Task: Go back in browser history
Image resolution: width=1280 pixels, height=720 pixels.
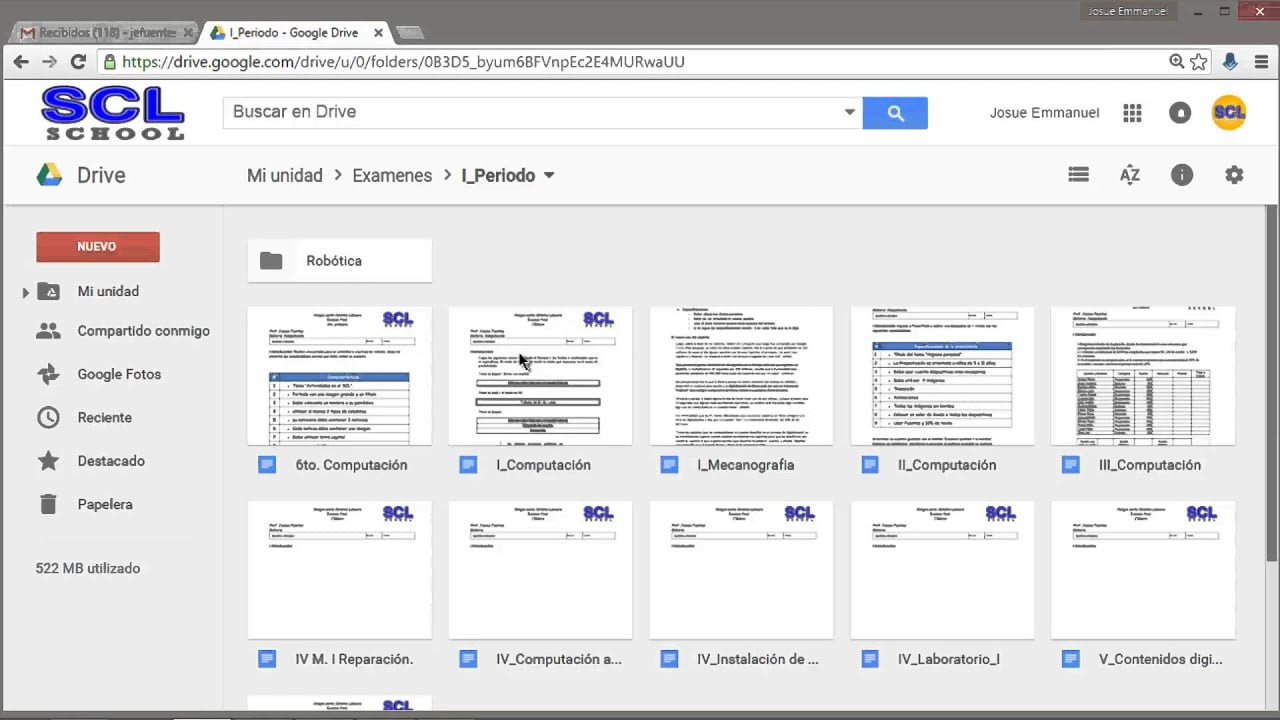Action: point(21,62)
